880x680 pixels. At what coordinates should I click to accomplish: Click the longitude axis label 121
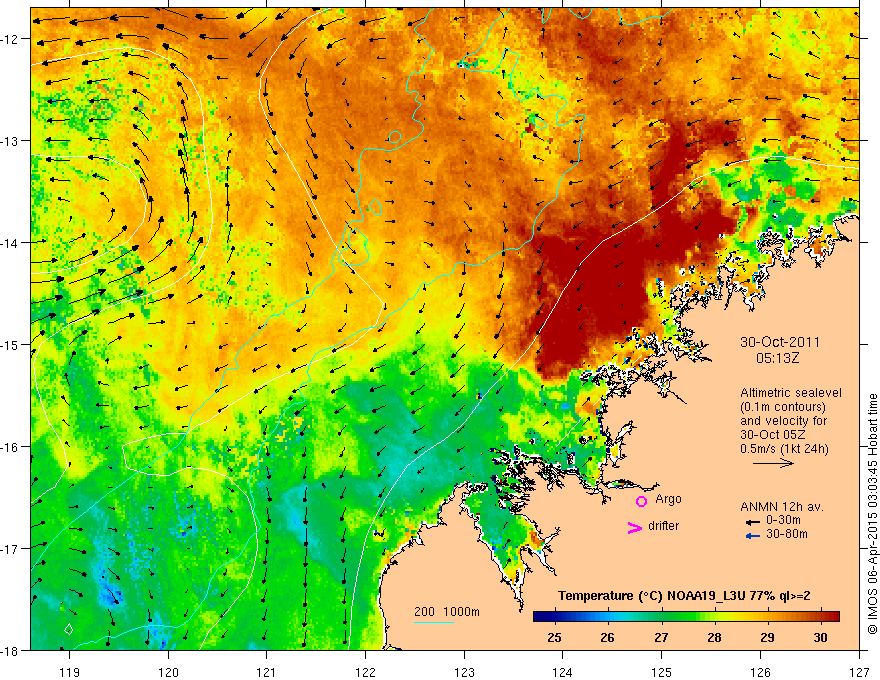267,672
